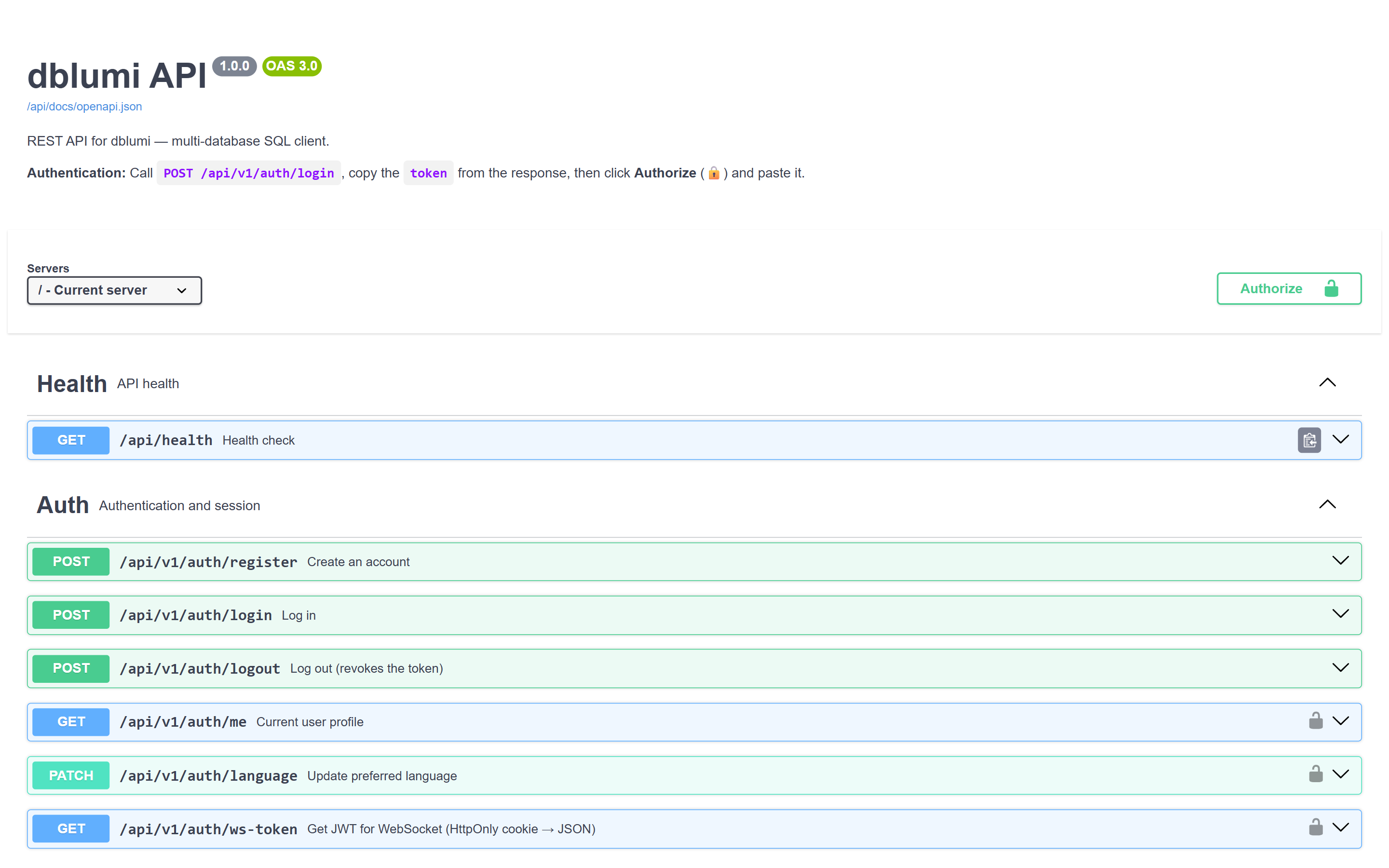Click the lock icon on /api/v1/auth/ws-token row

coord(1316,827)
